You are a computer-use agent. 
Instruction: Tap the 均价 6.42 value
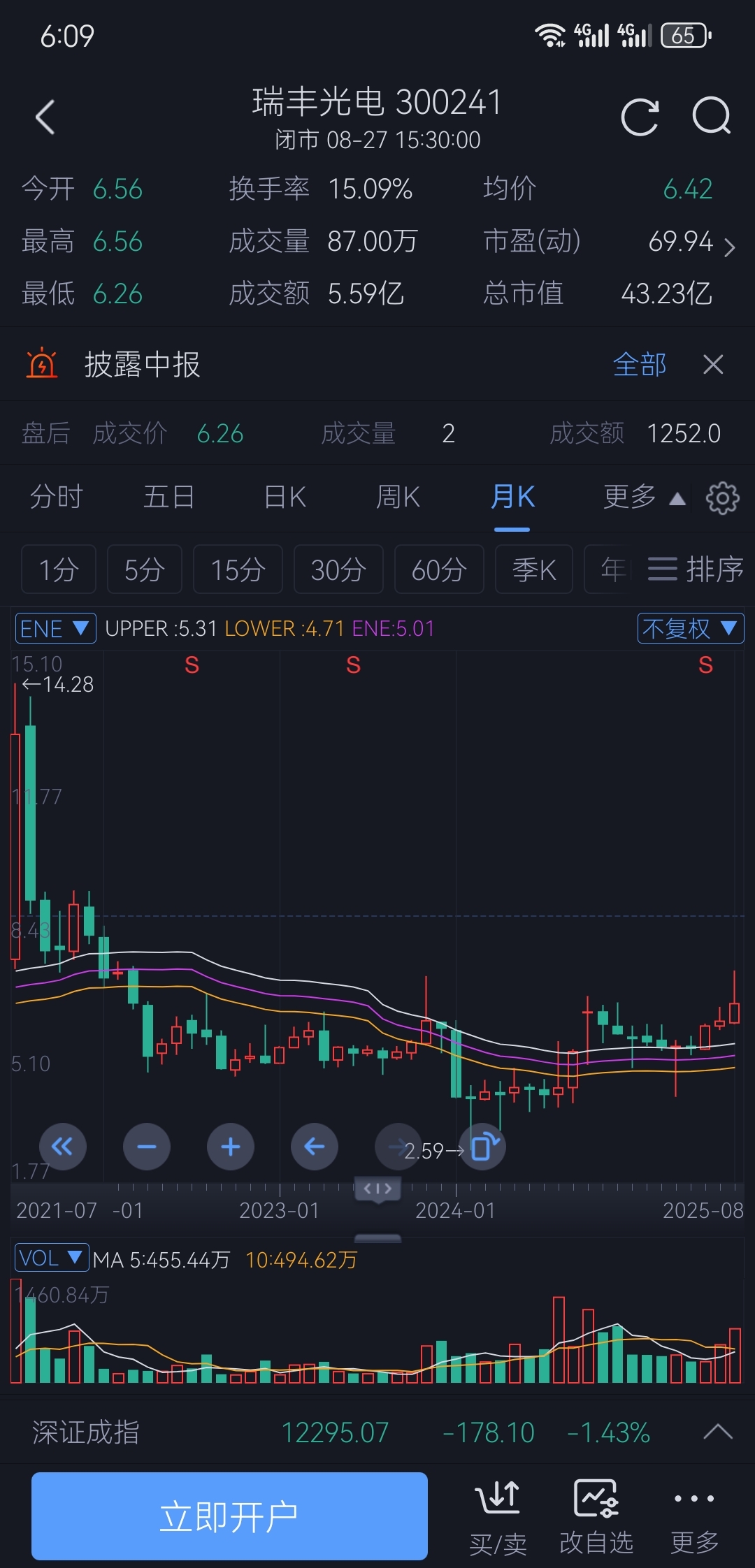click(688, 189)
